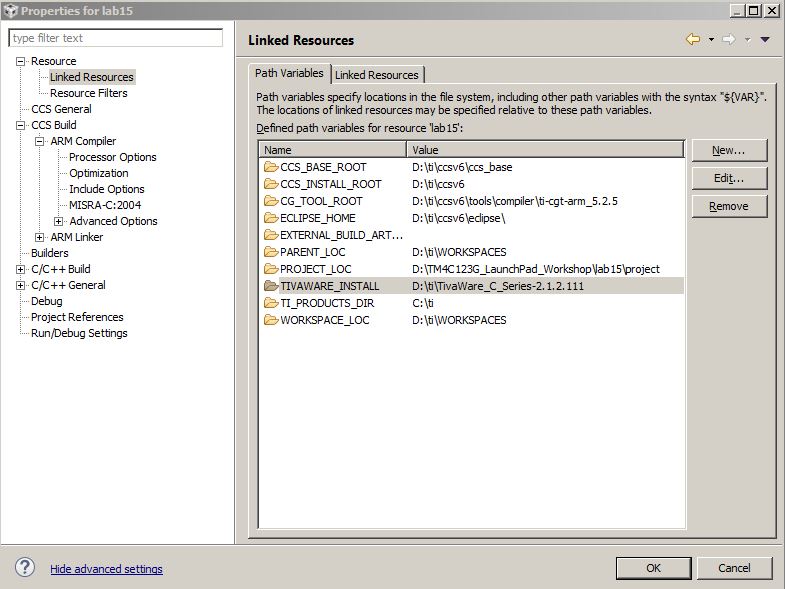785x589 pixels.
Task: Select Processor Options in the tree
Action: tap(113, 157)
